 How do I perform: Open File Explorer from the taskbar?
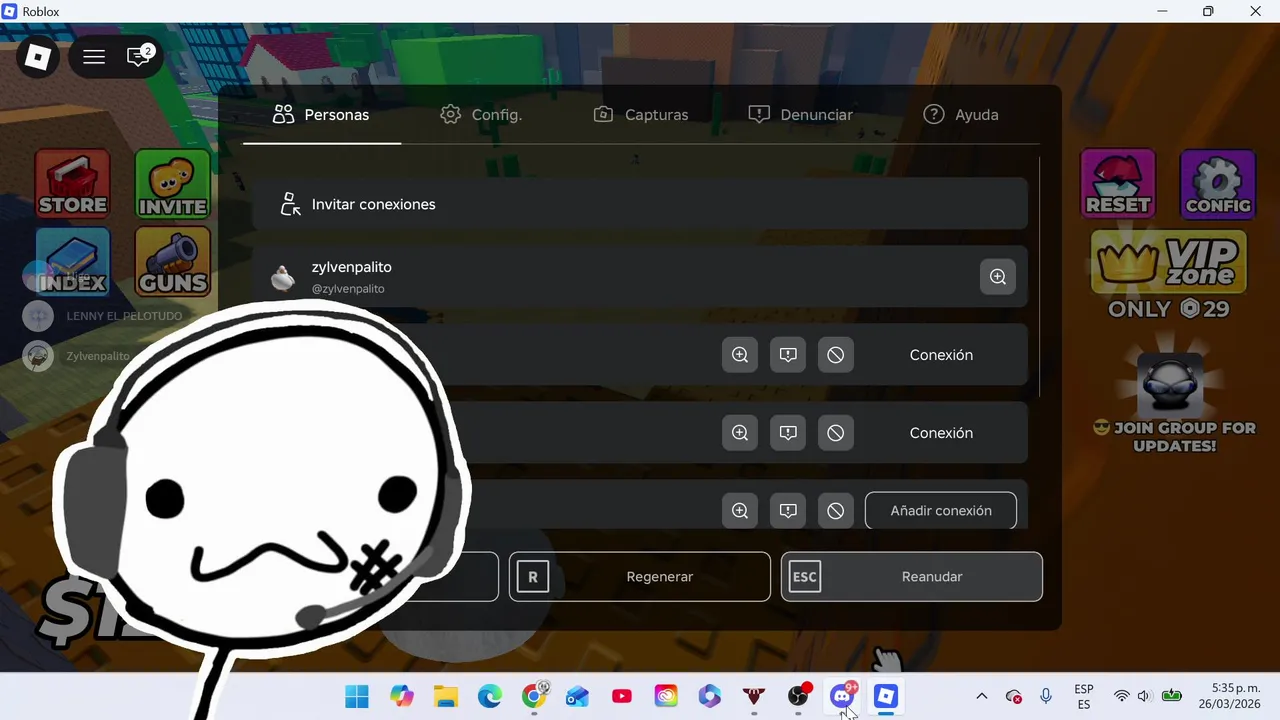click(x=446, y=697)
